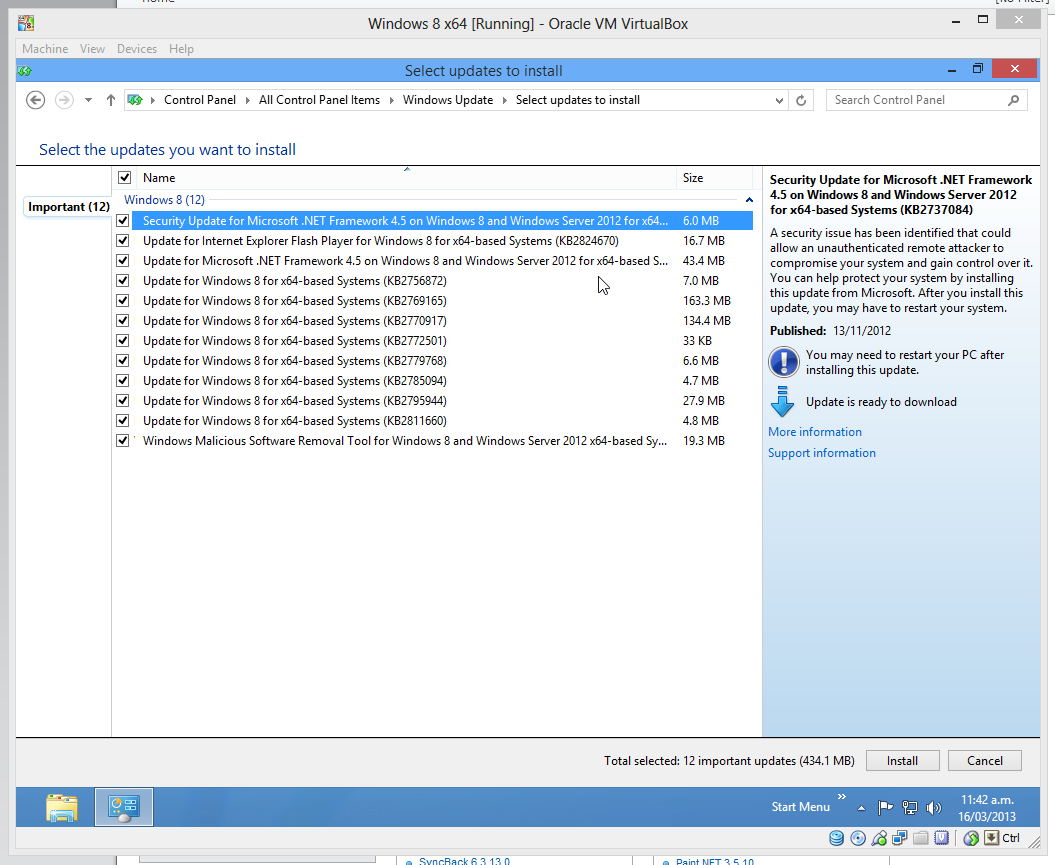Viewport: 1055px width, 865px height.
Task: Open the recent locations dropdown arrow
Action: point(88,100)
